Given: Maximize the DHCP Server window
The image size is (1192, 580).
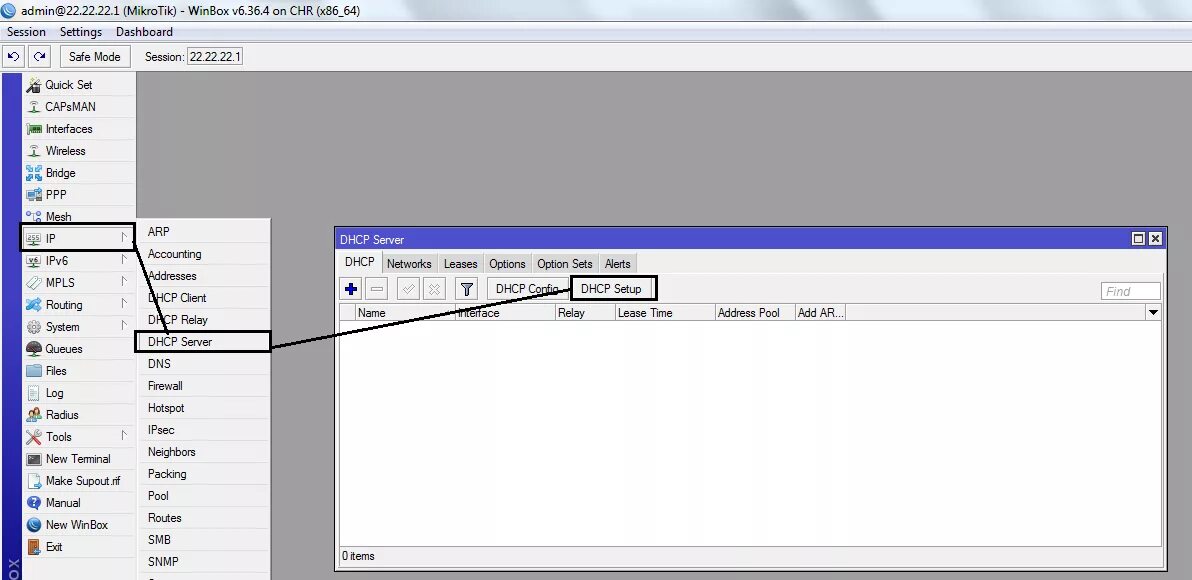Looking at the screenshot, I should [1138, 239].
